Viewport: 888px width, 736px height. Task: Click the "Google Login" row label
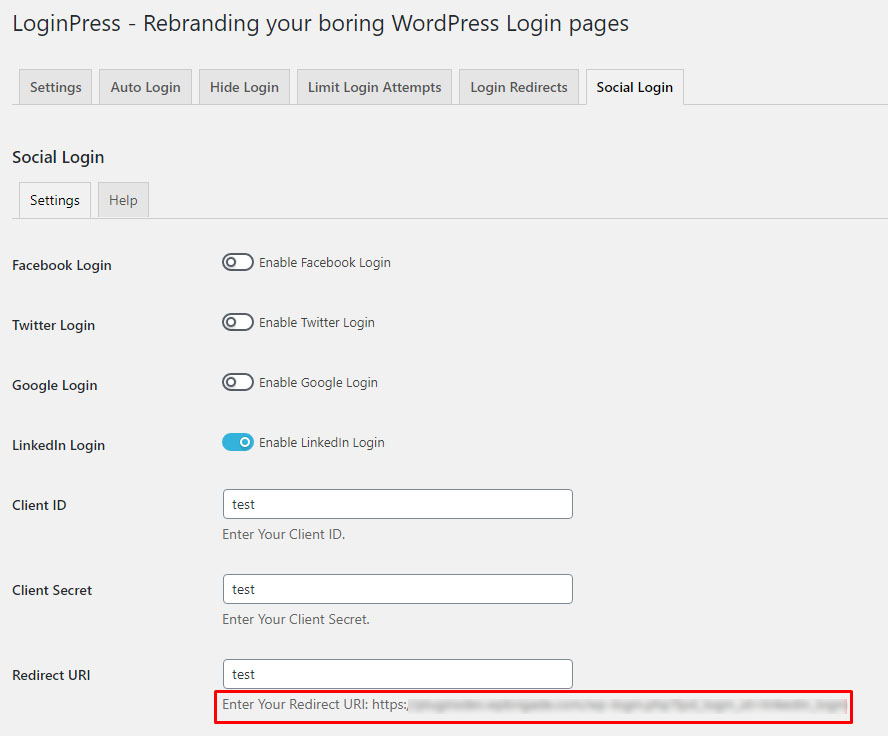(x=55, y=386)
